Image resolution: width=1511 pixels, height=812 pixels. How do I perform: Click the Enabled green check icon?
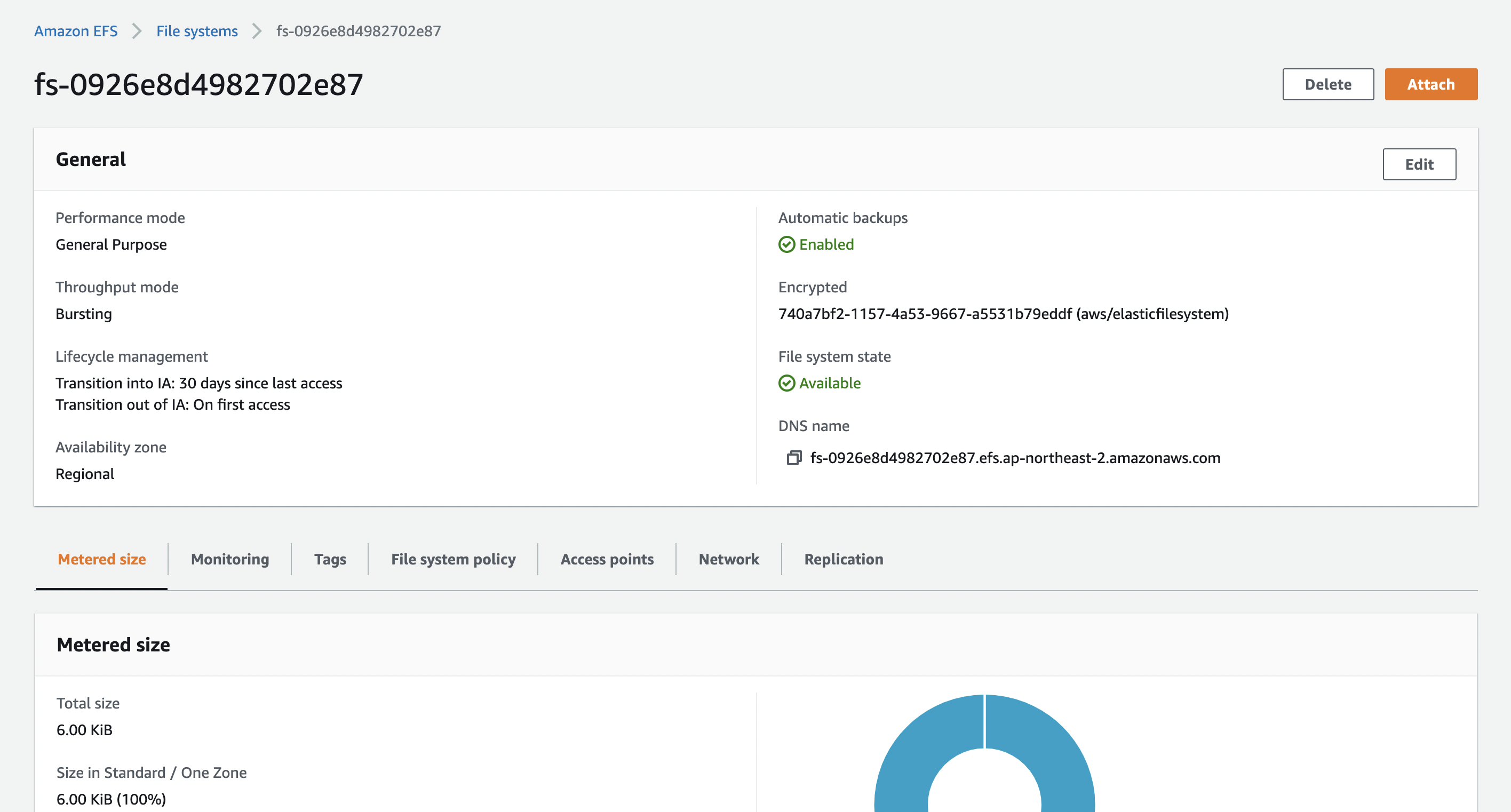click(786, 244)
